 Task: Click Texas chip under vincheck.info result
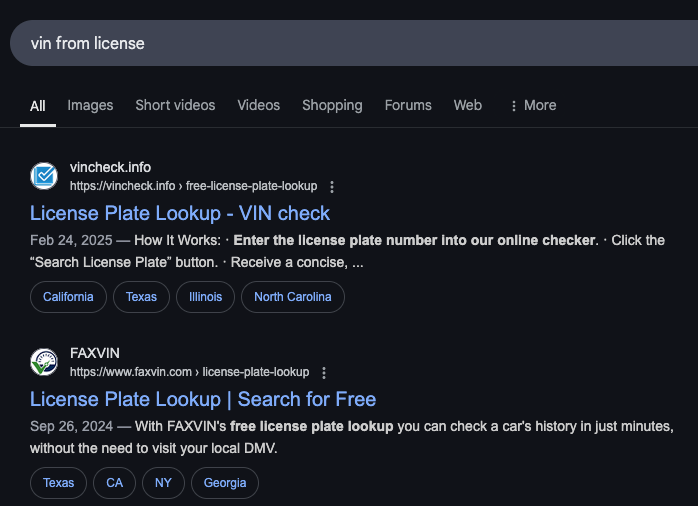tap(141, 297)
